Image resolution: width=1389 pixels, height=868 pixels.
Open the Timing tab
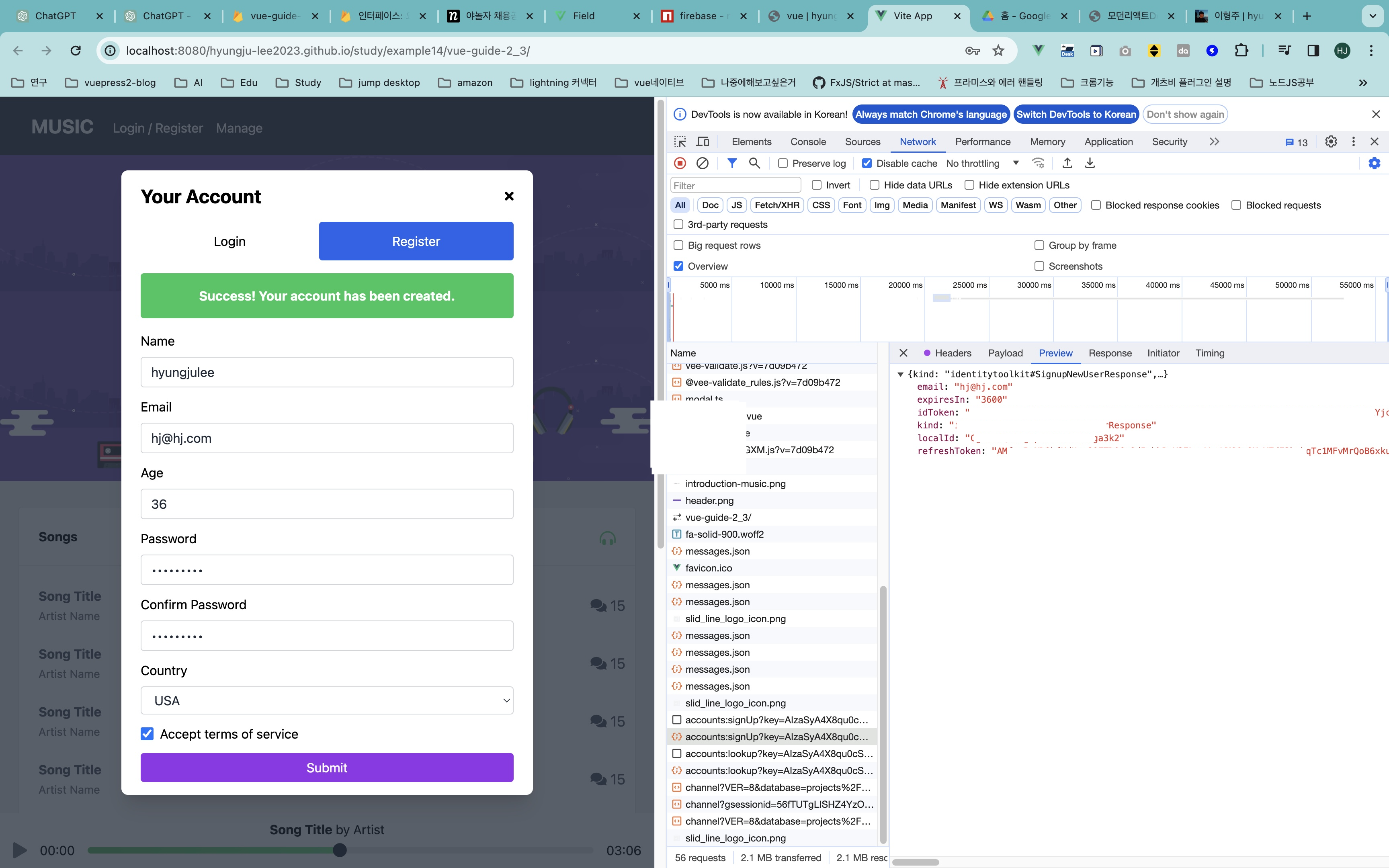[x=1209, y=353]
